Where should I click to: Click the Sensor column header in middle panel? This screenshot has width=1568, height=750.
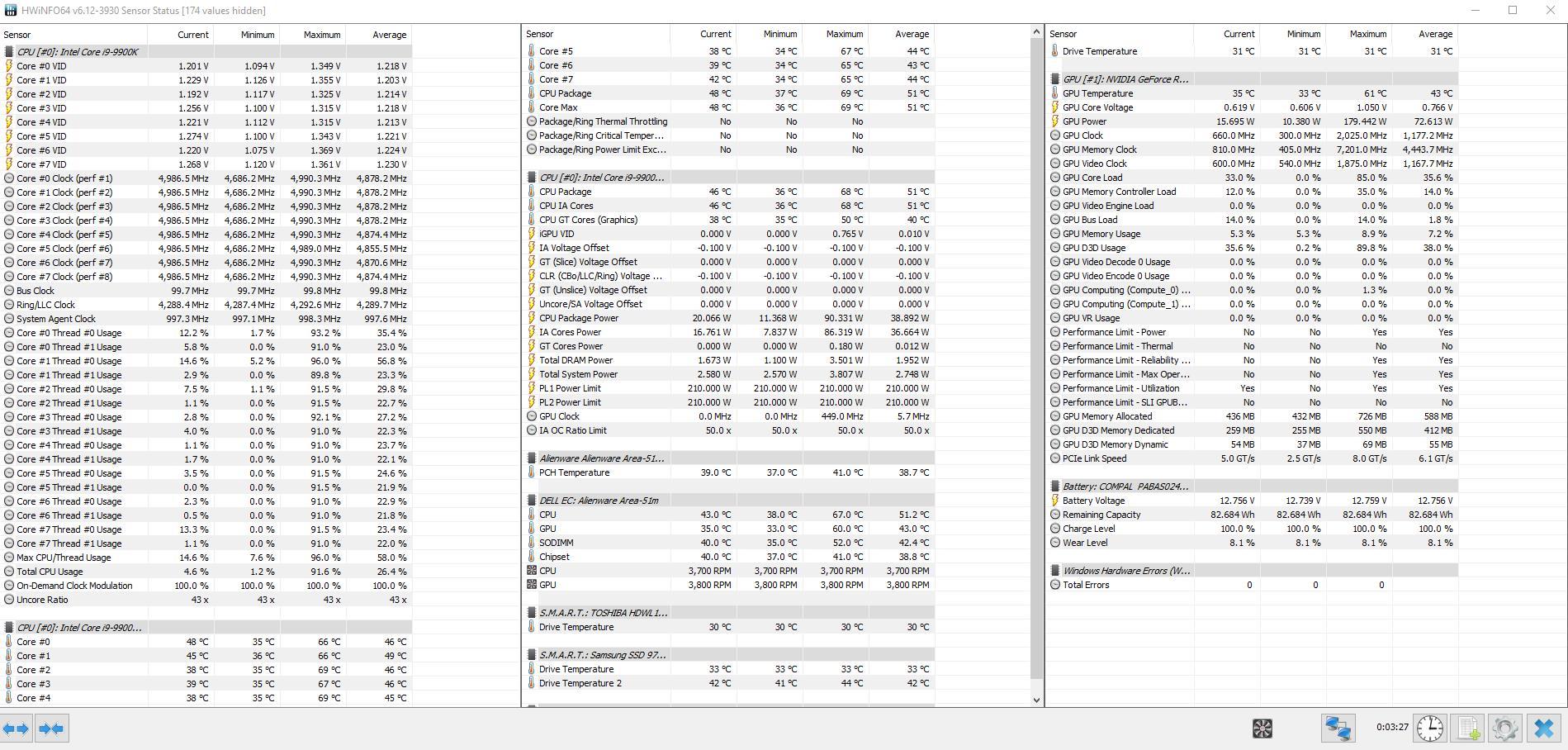pos(539,34)
